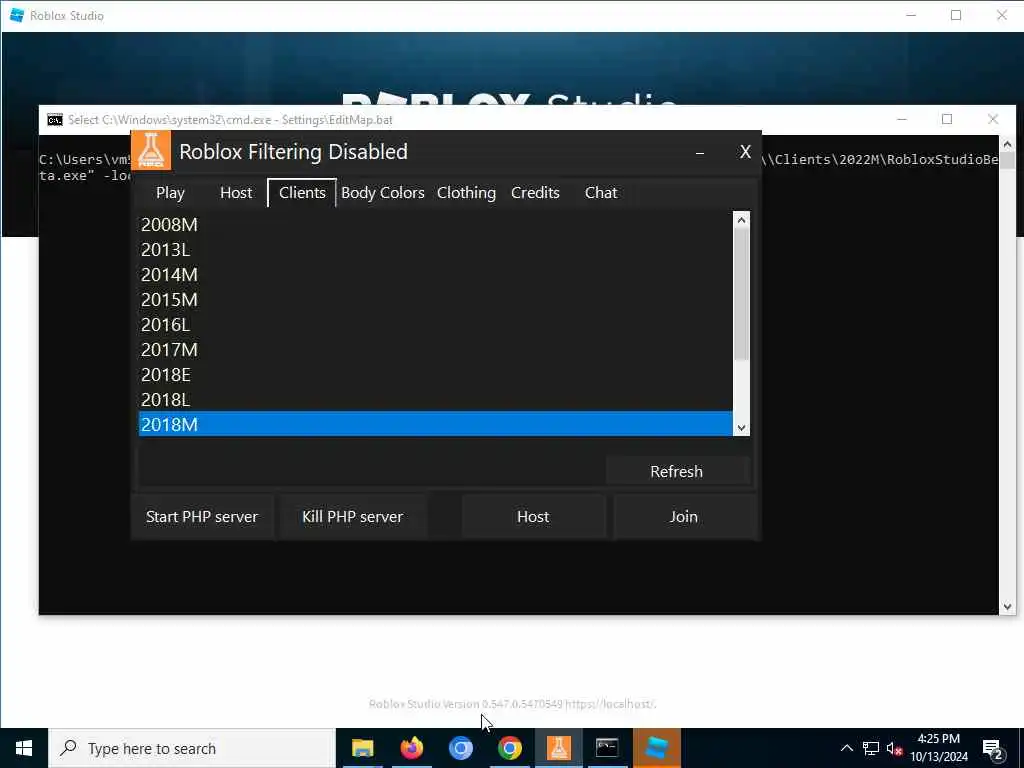Click the launcher's orange flask logo
The image size is (1024, 768).
coord(151,150)
